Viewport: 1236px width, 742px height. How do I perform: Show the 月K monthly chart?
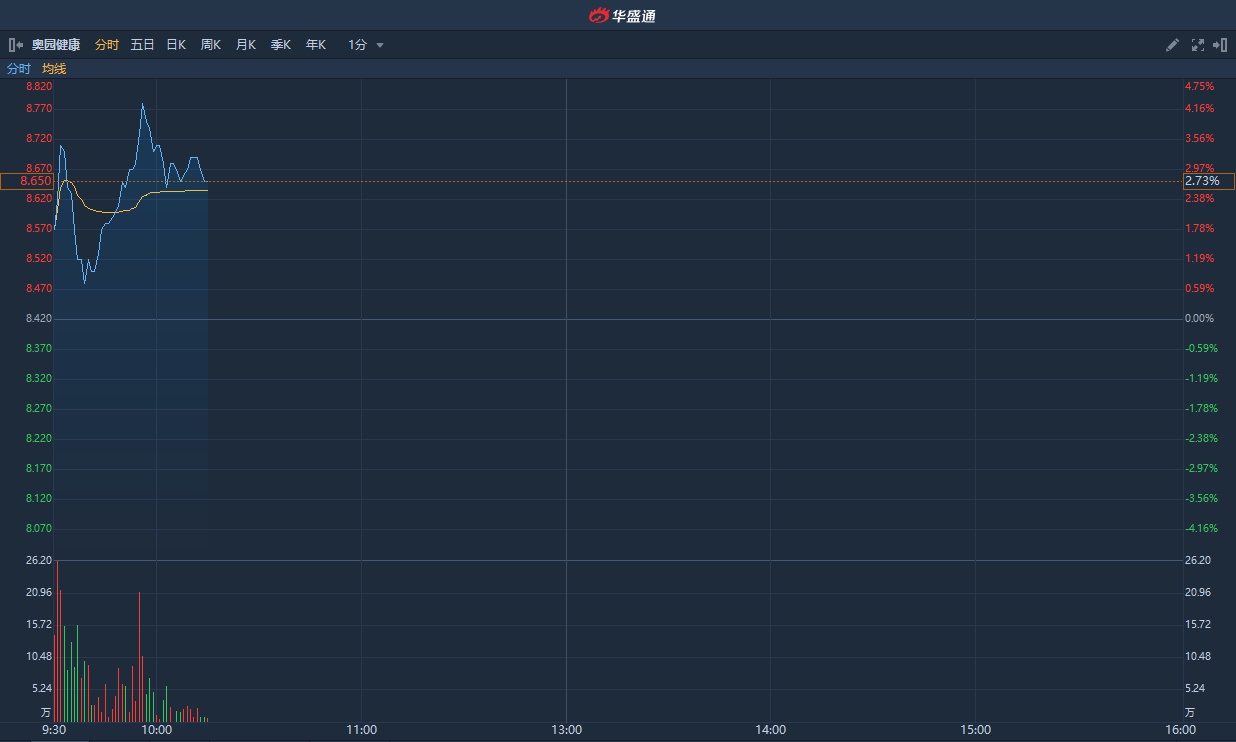coord(246,45)
